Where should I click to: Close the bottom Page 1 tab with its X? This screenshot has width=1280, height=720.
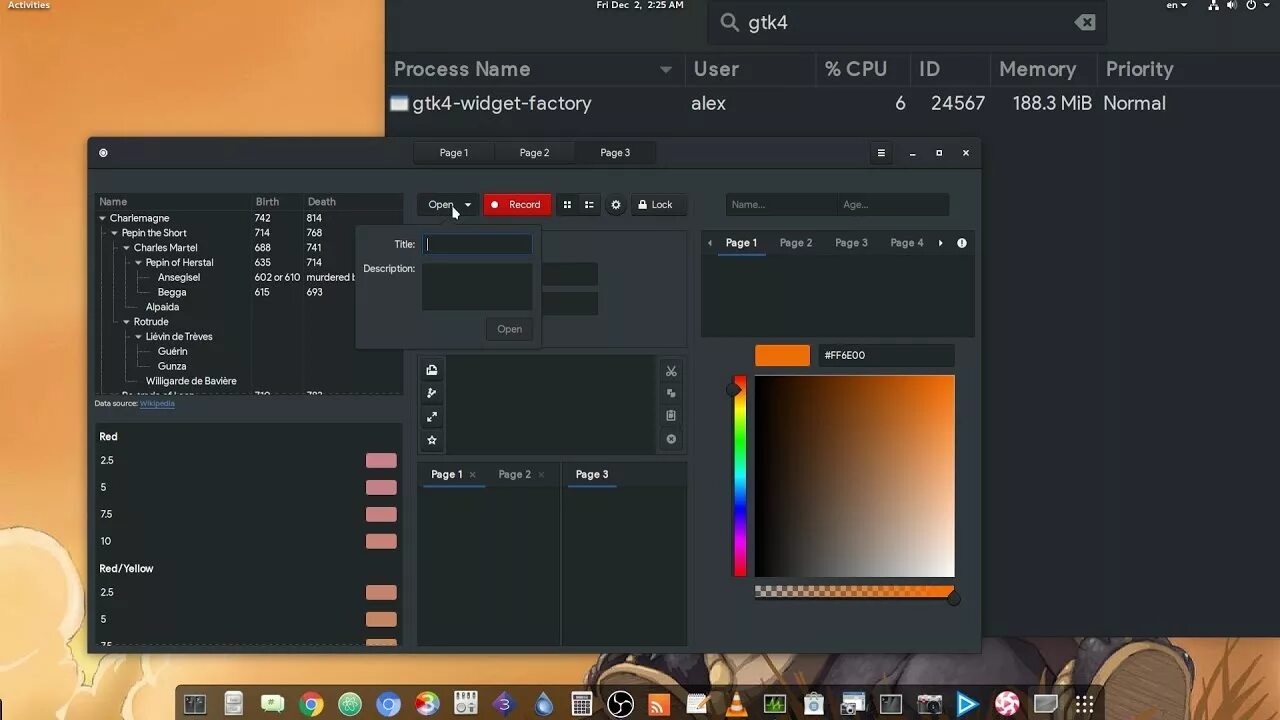473,475
